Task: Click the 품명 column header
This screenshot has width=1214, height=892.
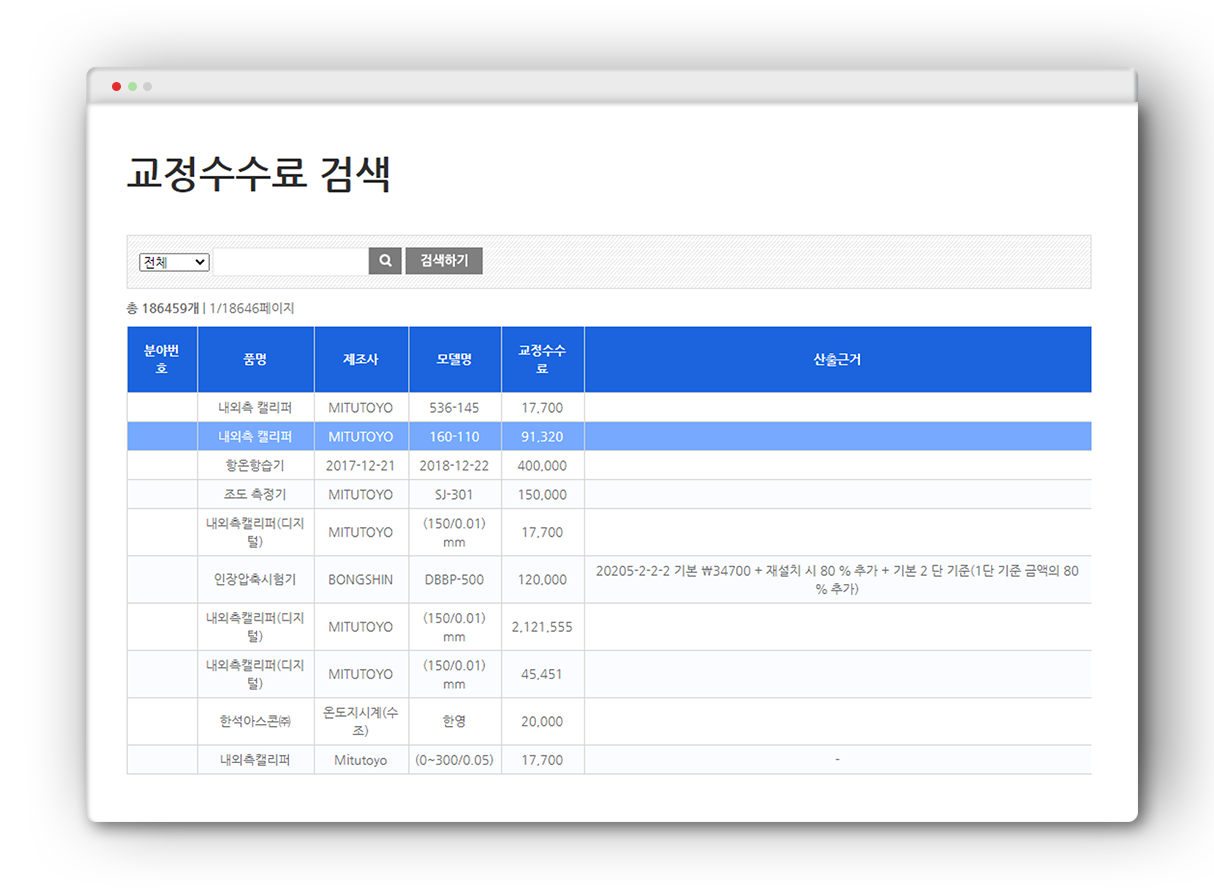Action: coord(255,359)
